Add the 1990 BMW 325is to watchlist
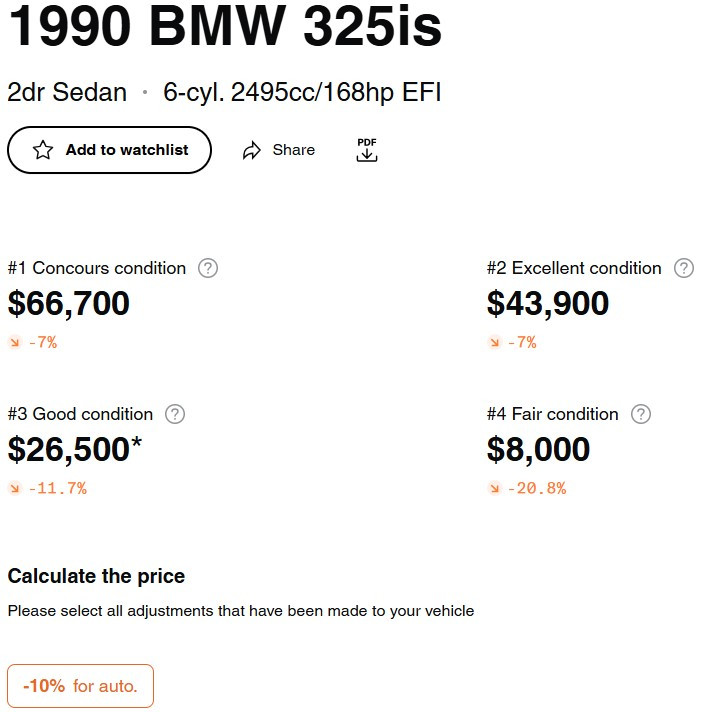The image size is (705, 712). (x=109, y=150)
